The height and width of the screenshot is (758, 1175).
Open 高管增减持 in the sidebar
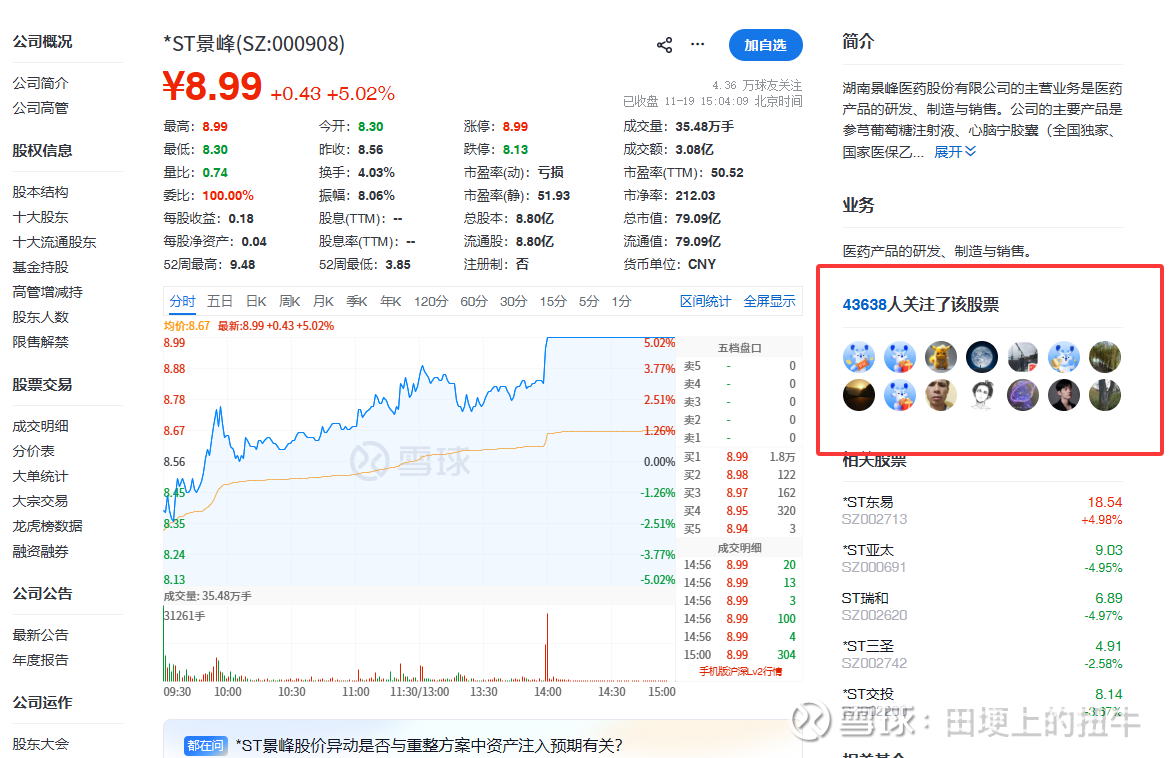47,292
